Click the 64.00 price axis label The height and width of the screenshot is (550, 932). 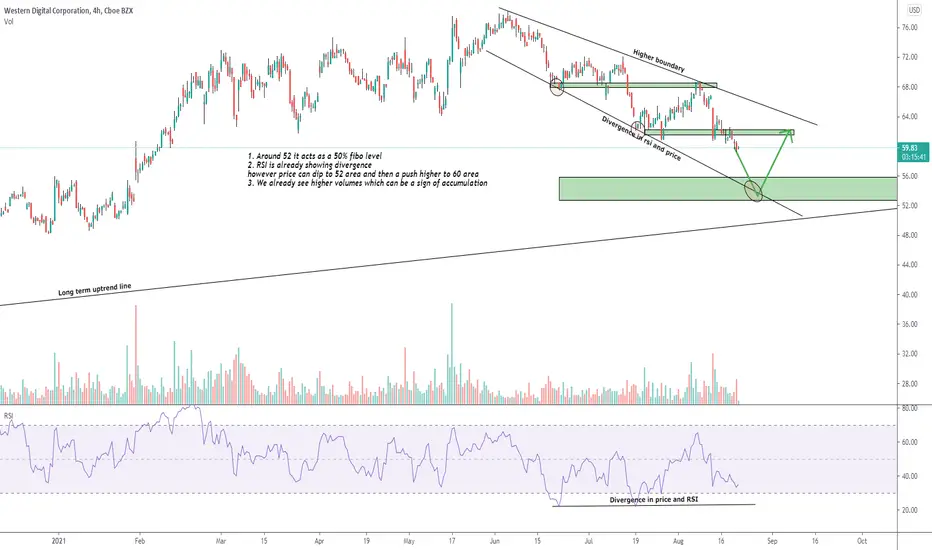click(909, 117)
